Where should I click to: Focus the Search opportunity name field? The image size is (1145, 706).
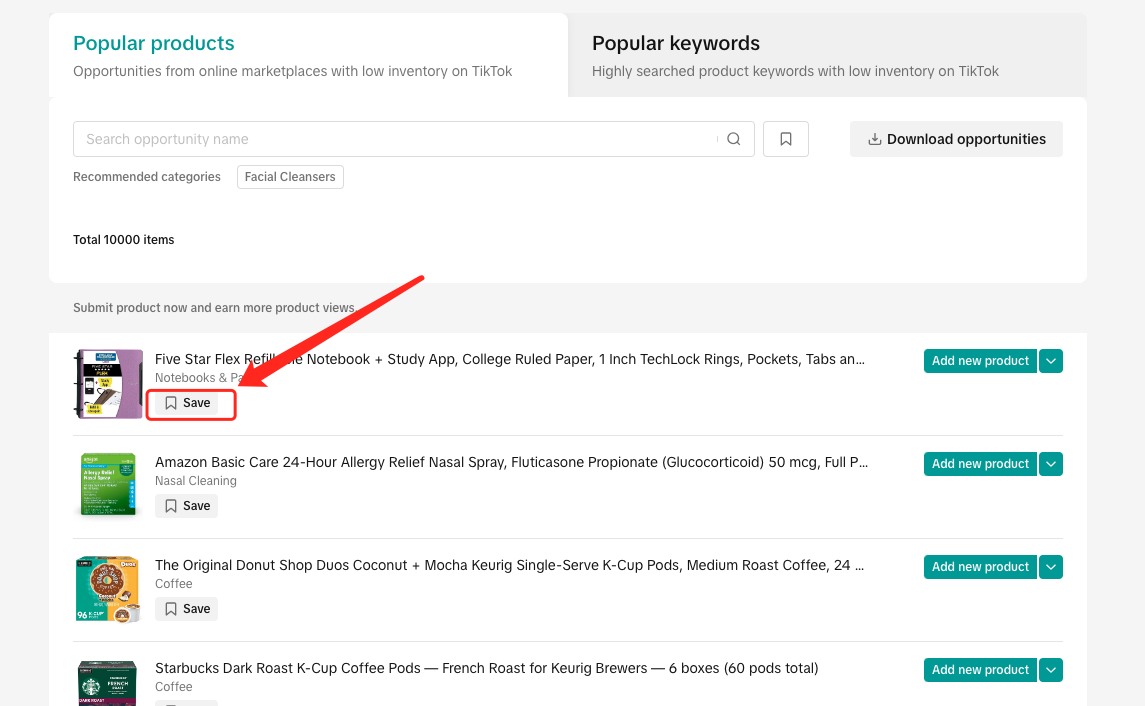[395, 139]
